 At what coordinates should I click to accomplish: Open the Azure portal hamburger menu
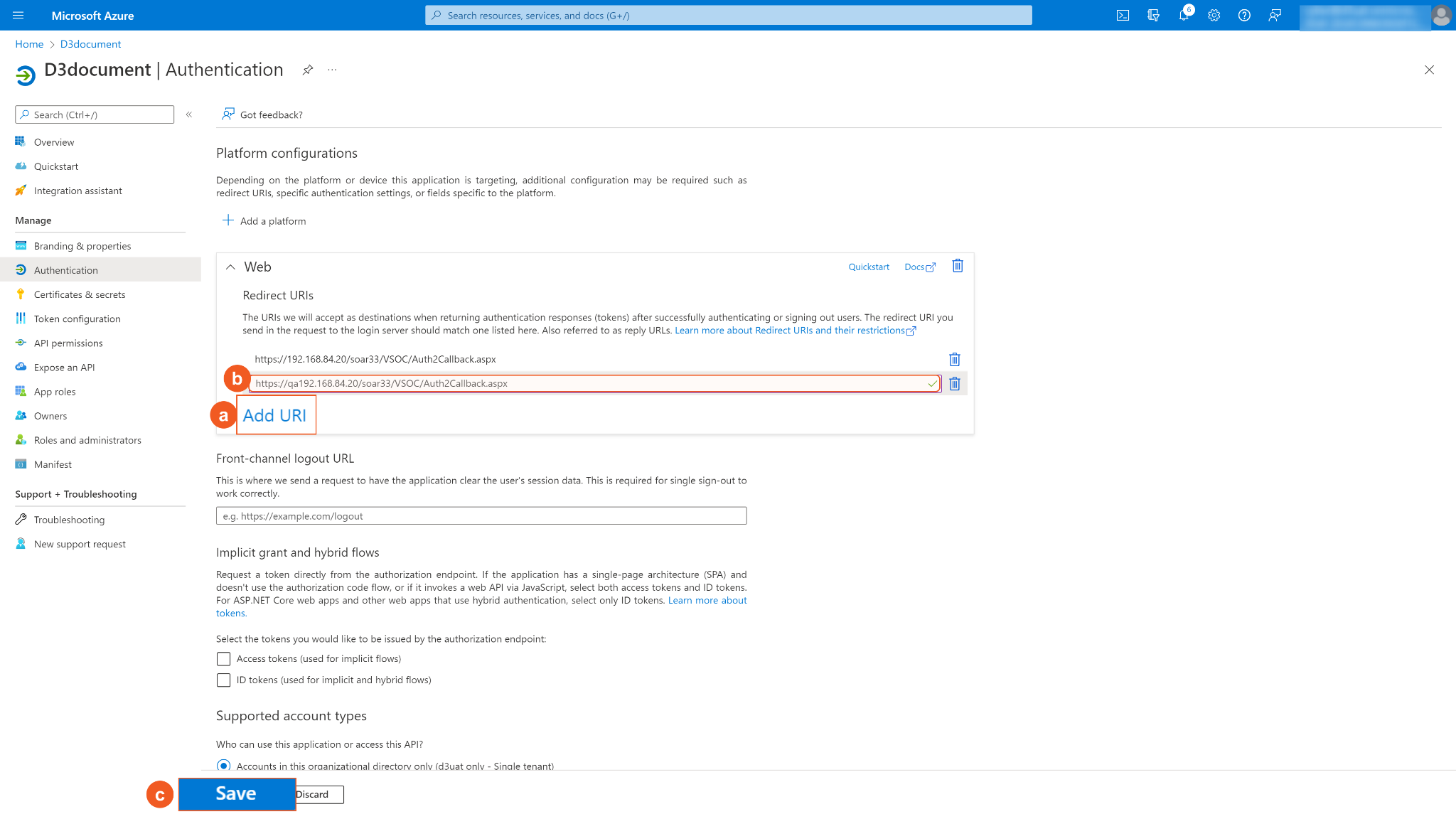(18, 16)
